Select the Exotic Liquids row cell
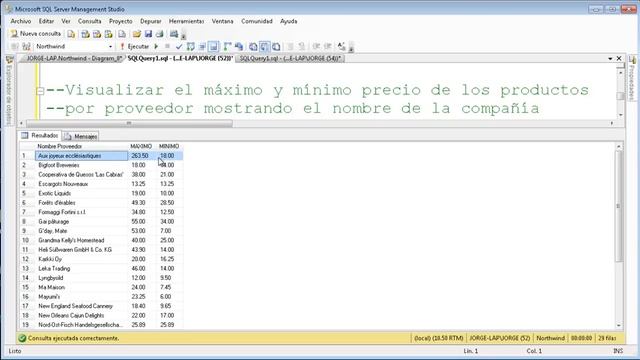Viewport: 640px width, 360px height. click(82, 193)
